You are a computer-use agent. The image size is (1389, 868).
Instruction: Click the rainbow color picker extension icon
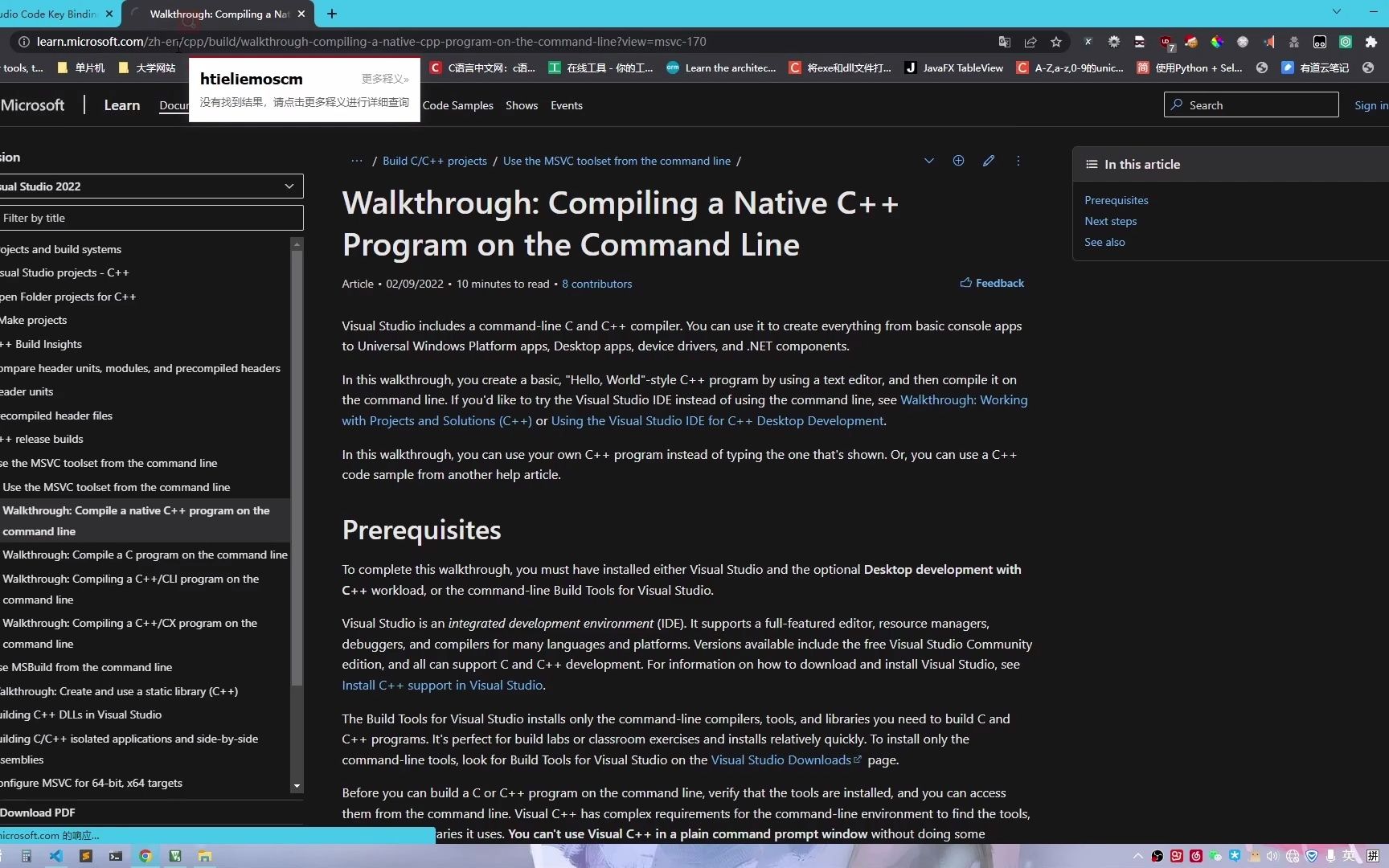pyautogui.click(x=1217, y=42)
